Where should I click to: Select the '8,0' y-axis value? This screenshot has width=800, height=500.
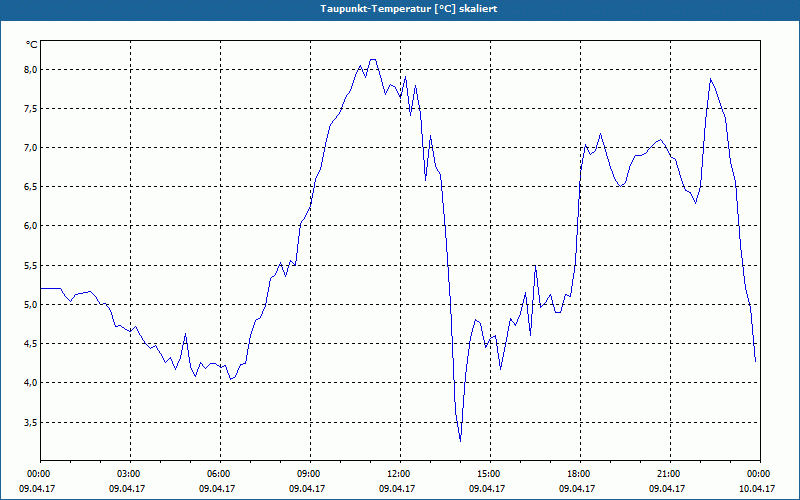(x=30, y=69)
